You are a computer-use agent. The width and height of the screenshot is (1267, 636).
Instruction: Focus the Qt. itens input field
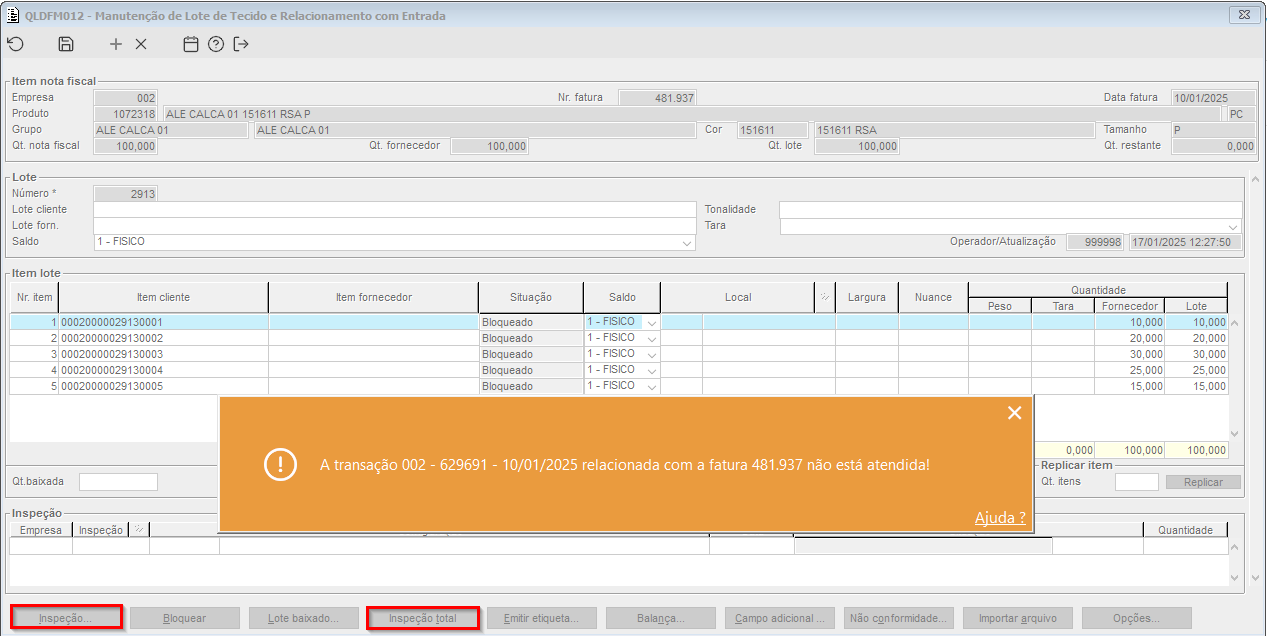1136,482
